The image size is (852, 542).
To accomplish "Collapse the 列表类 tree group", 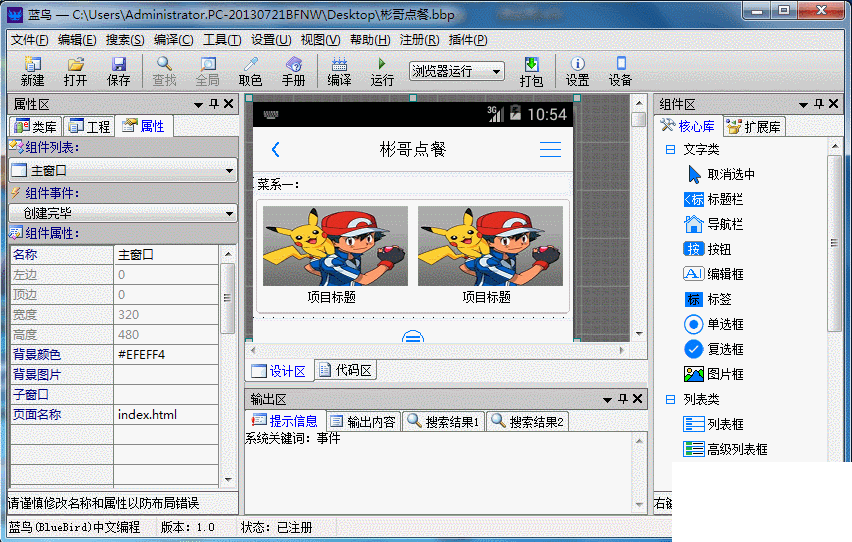I will [670, 400].
